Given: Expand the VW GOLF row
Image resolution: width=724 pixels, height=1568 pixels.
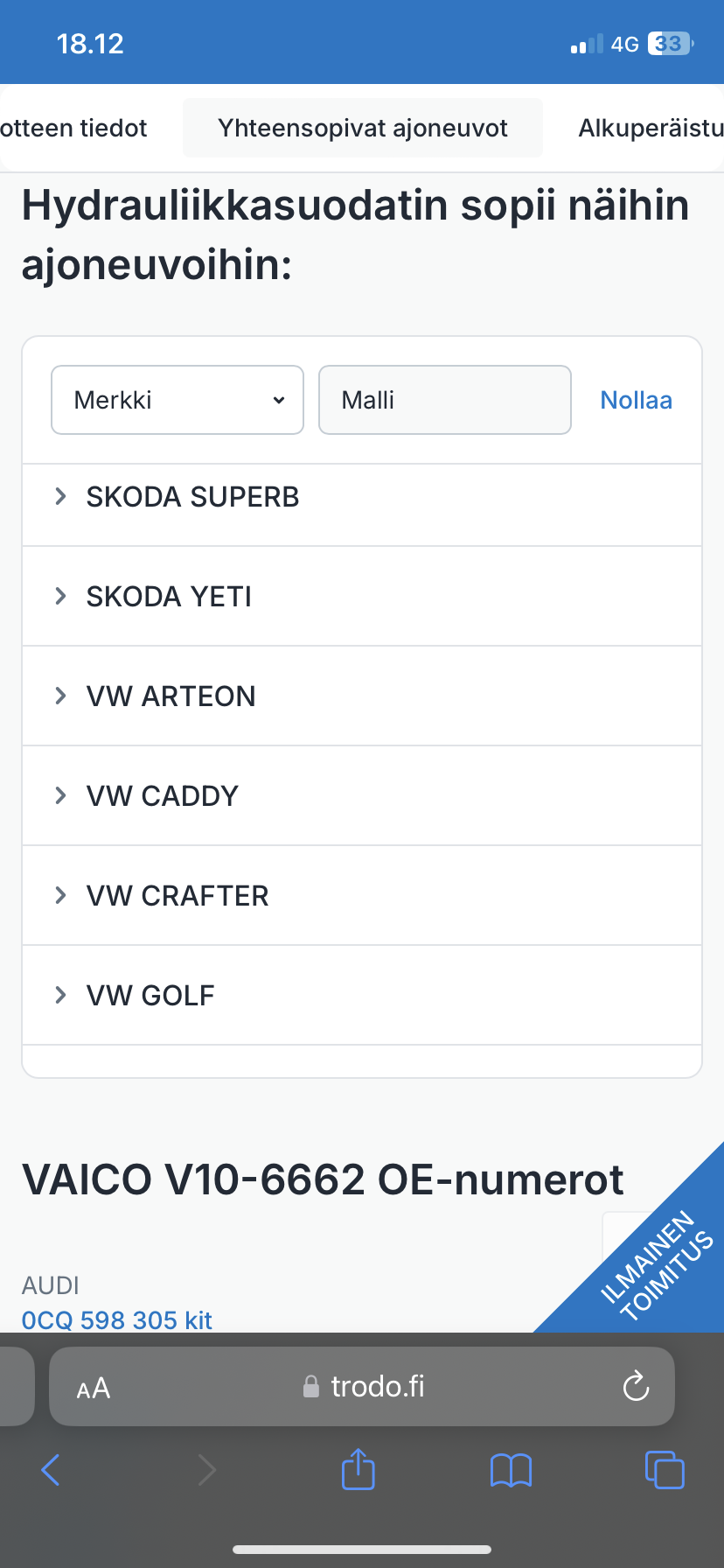Looking at the screenshot, I should 150,996.
